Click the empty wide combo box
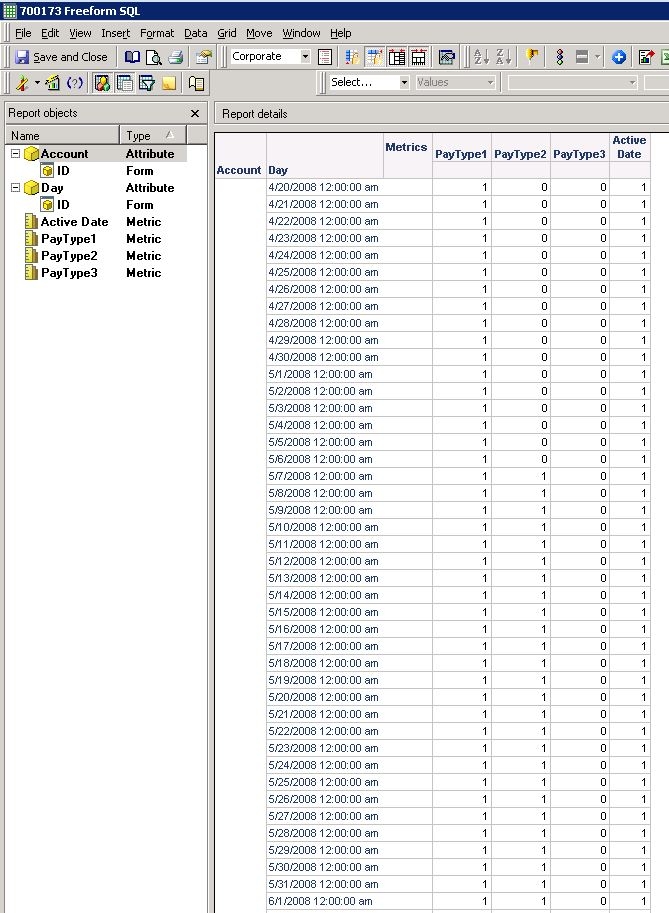The image size is (669, 913). [x=573, y=83]
